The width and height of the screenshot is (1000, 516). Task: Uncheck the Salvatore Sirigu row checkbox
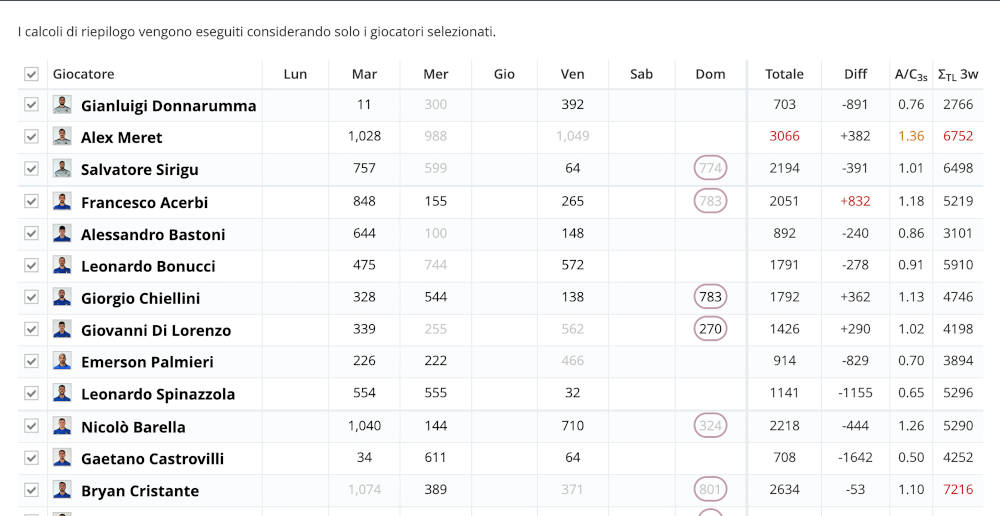(x=31, y=169)
